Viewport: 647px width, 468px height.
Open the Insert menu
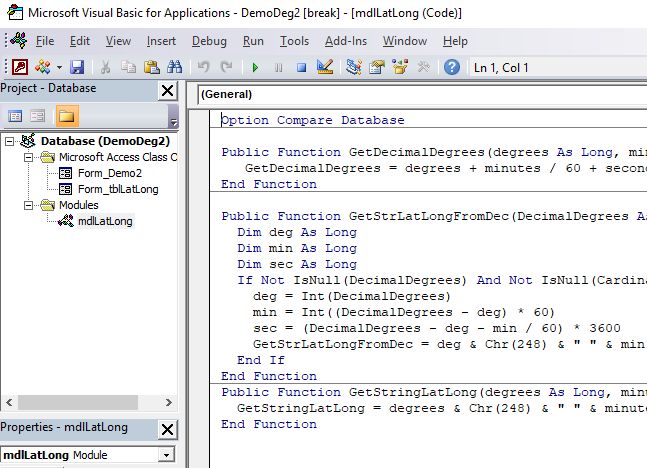pyautogui.click(x=161, y=41)
